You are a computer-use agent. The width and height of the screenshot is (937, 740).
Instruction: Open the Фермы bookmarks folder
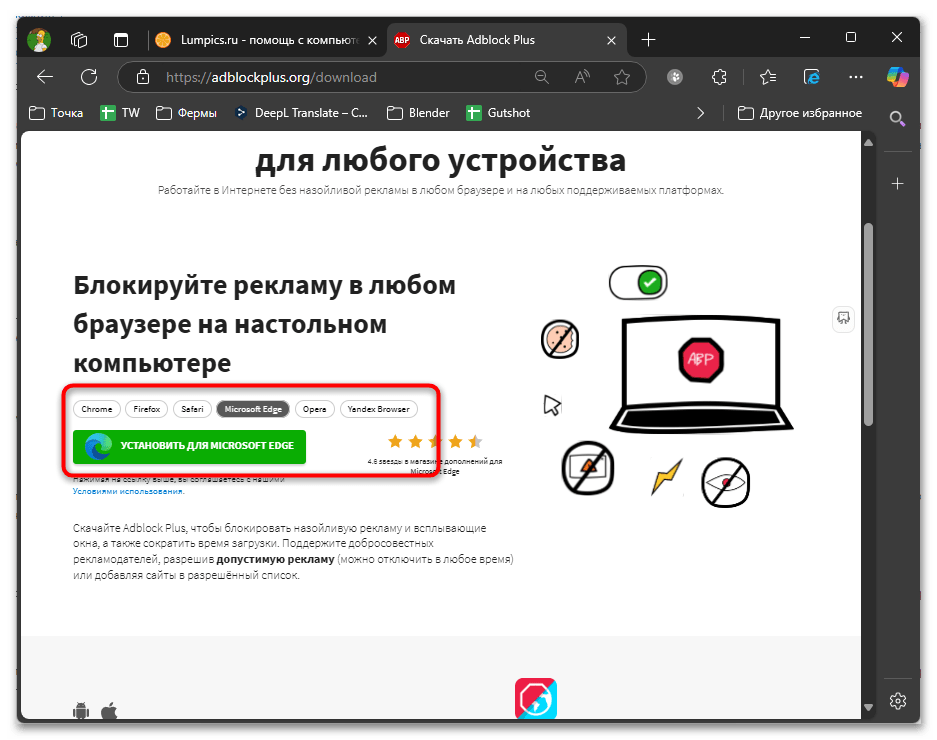186,113
